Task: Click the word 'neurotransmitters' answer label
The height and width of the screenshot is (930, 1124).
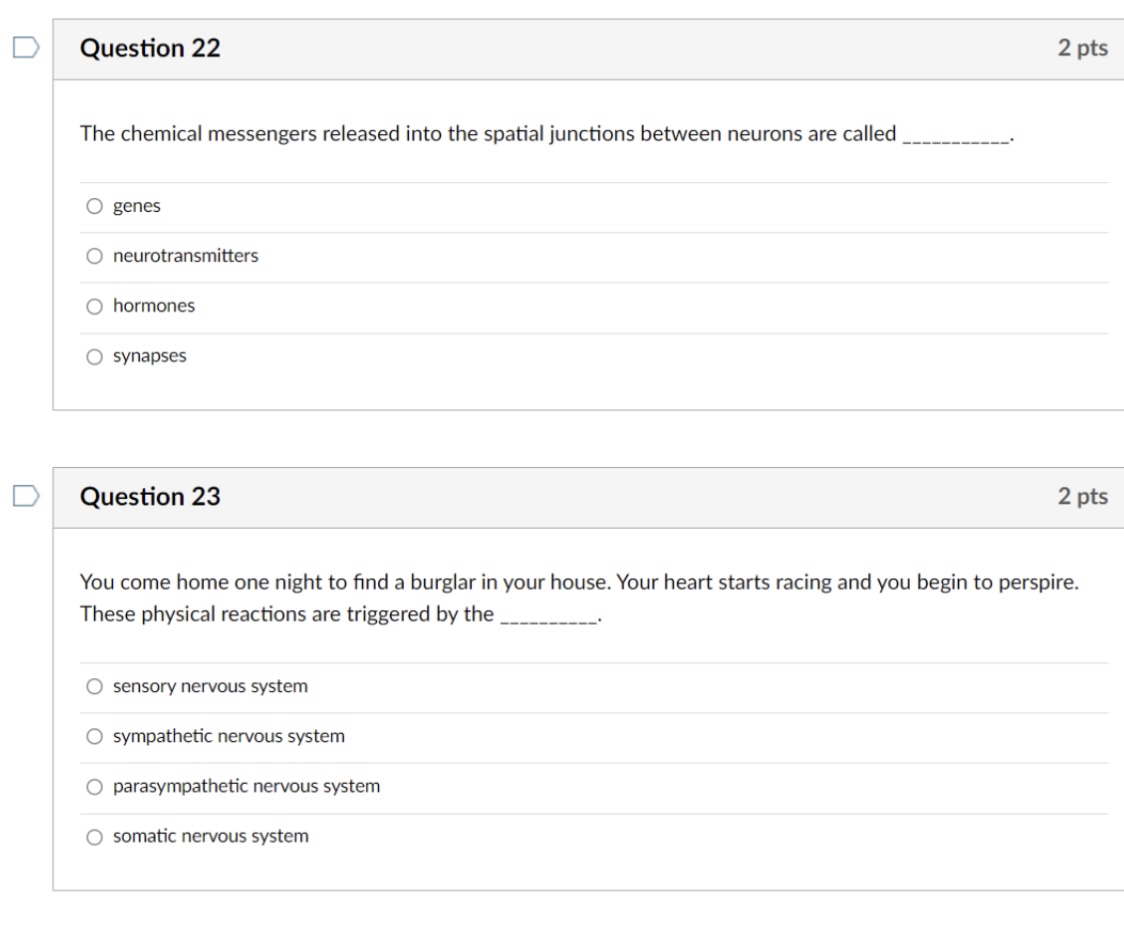Action: [x=185, y=257]
